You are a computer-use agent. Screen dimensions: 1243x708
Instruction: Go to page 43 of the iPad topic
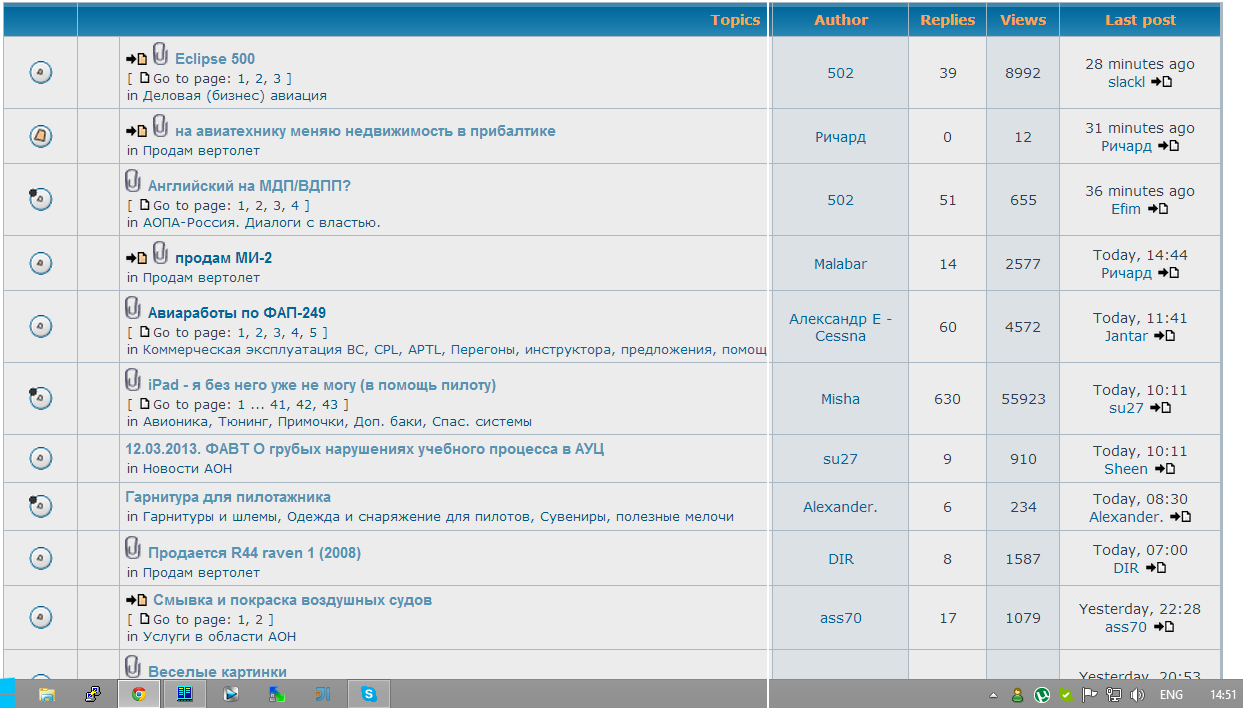[x=332, y=404]
